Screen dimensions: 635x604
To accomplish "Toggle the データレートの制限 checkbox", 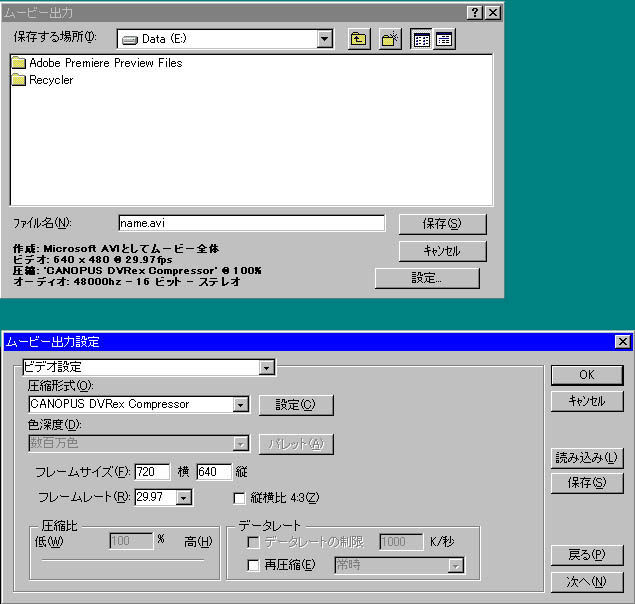I will (253, 542).
